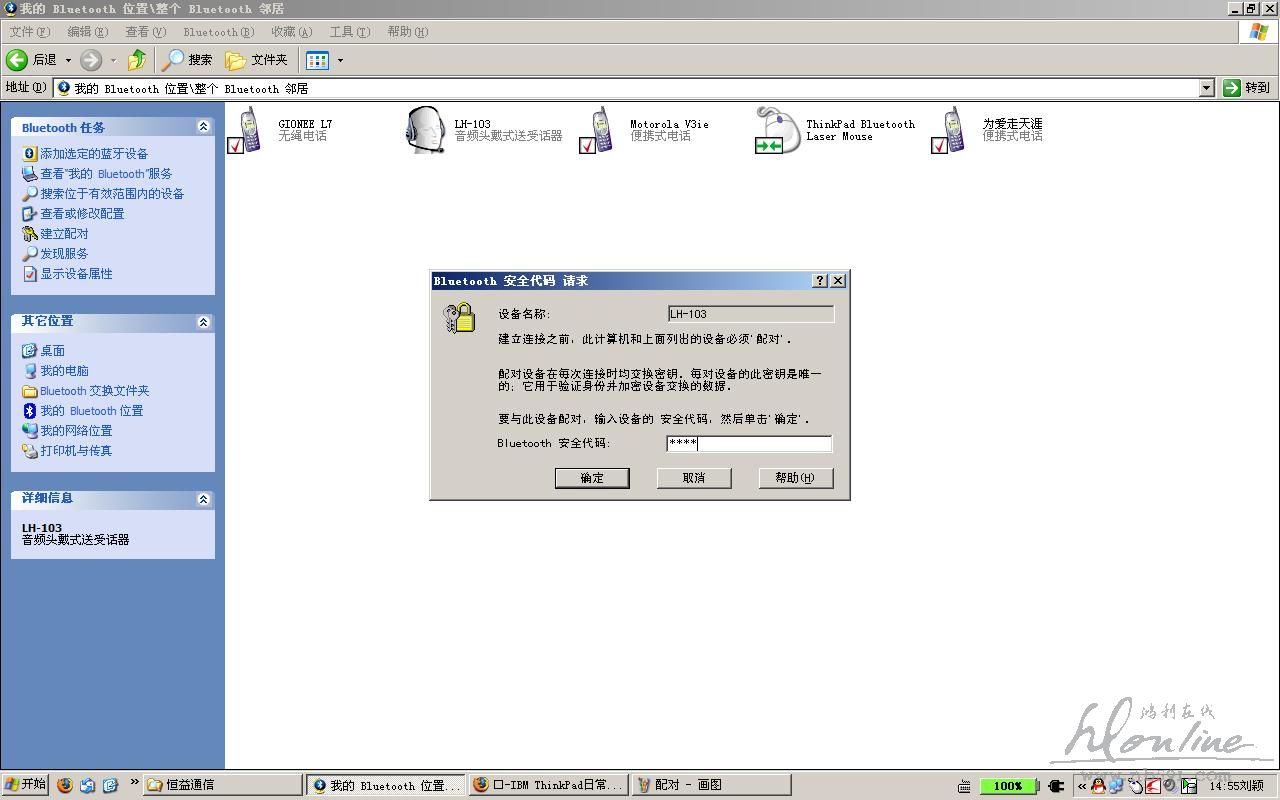Click 发现服务 link

pyautogui.click(x=64, y=254)
